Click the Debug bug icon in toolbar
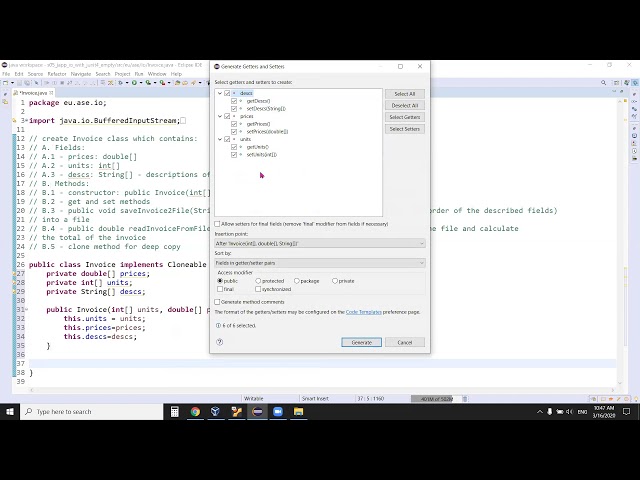 tap(120, 83)
